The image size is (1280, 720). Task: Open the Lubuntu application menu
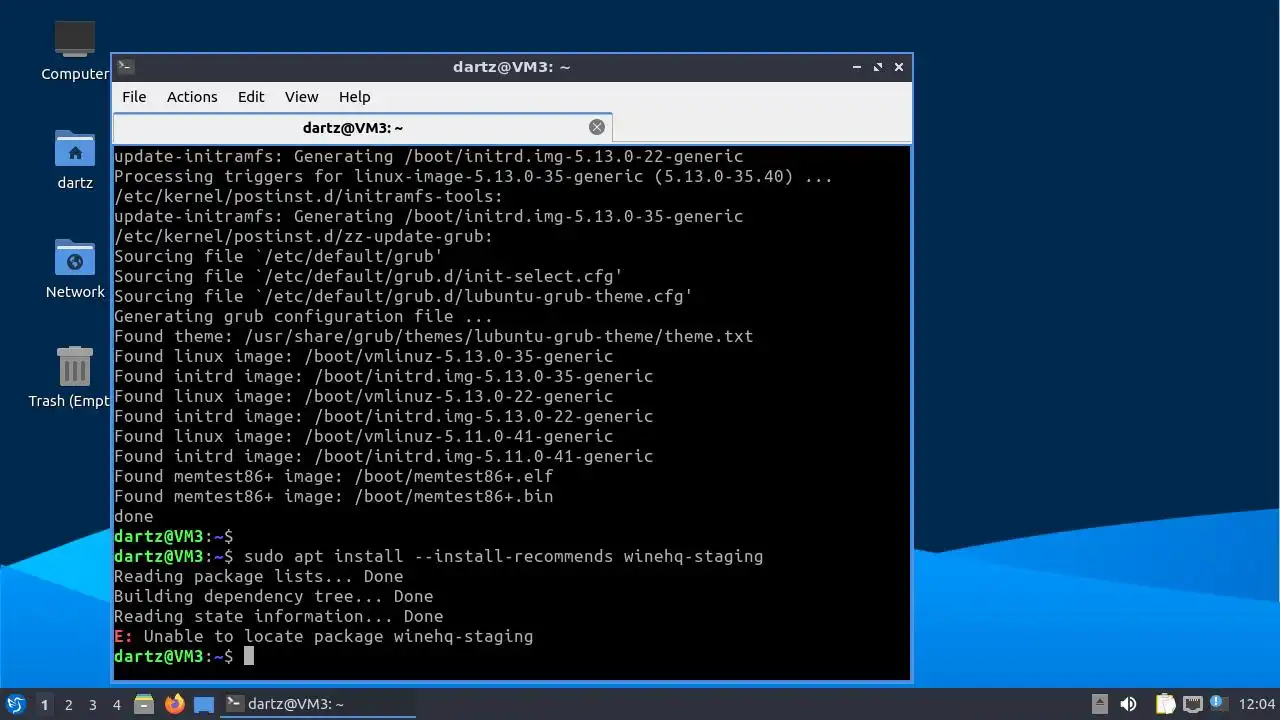[15, 704]
